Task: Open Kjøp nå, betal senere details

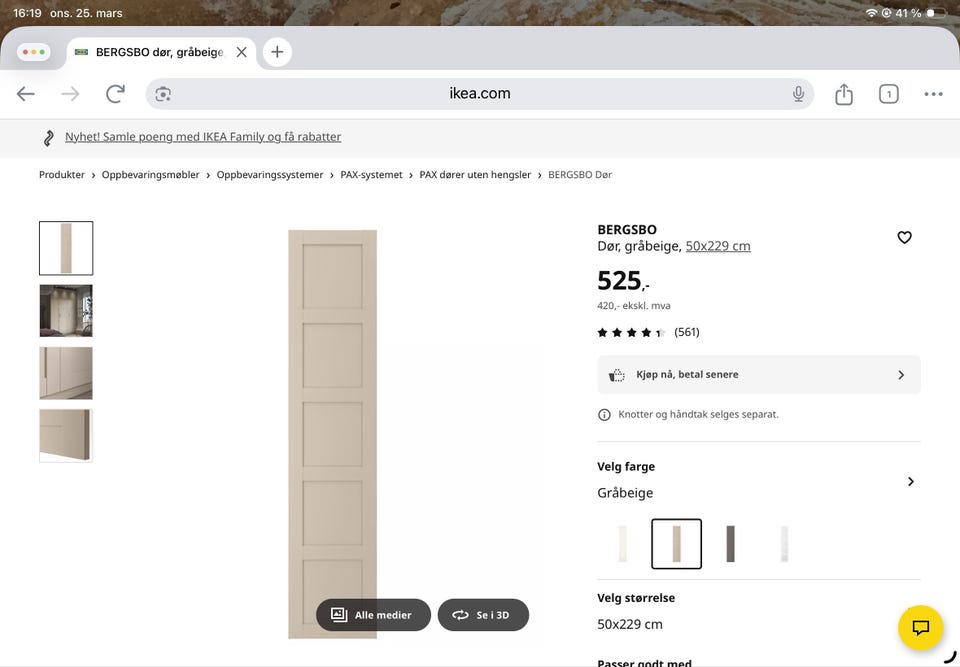Action: pyautogui.click(x=758, y=374)
